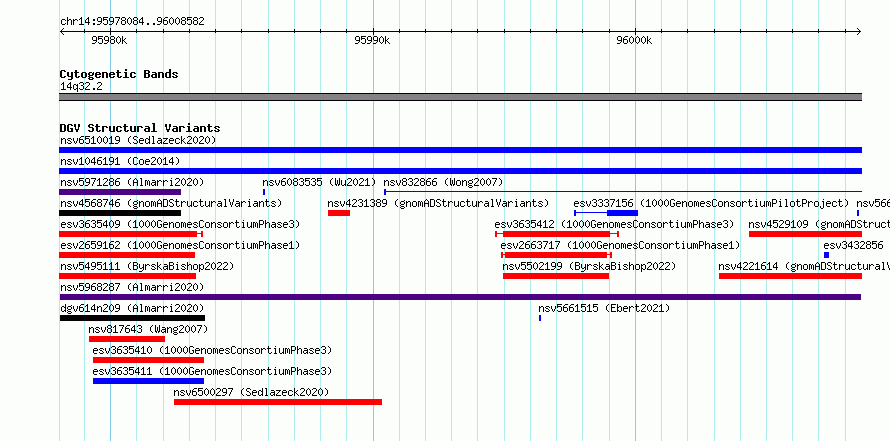Open the dgv614n209 (Almarri2020) label

132,308
